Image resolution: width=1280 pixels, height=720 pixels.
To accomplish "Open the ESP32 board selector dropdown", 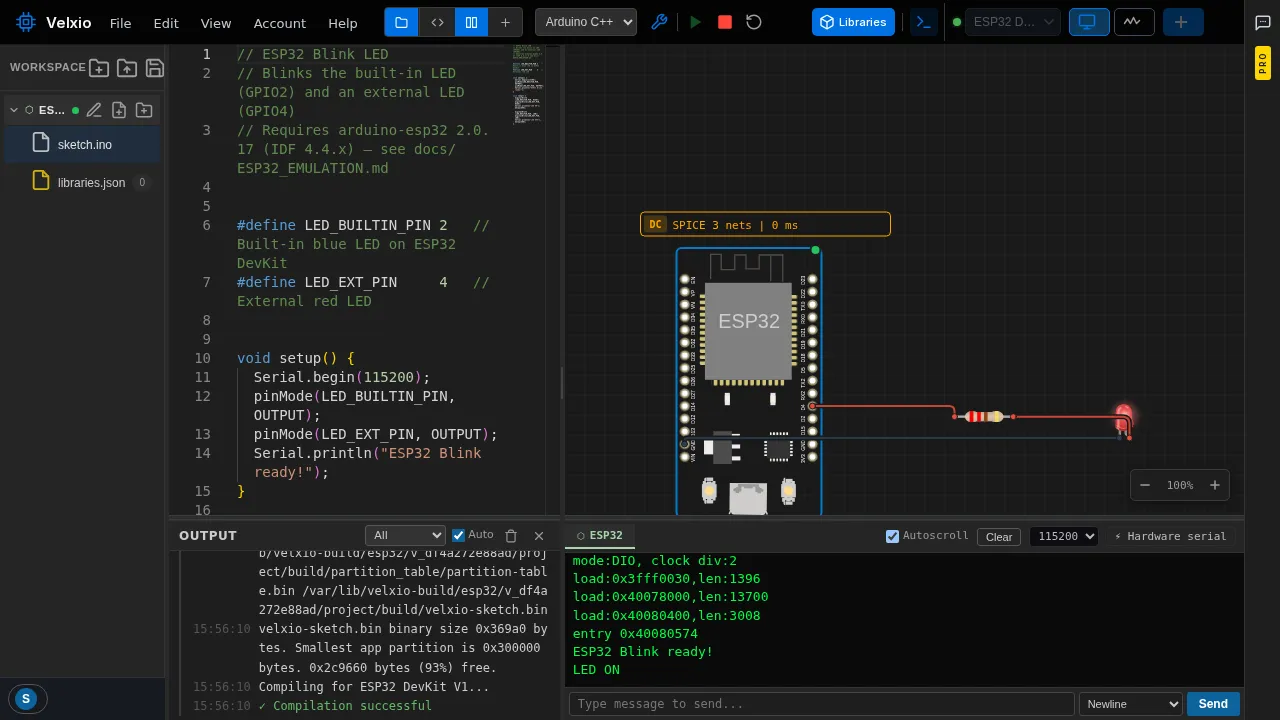I will pos(1012,22).
